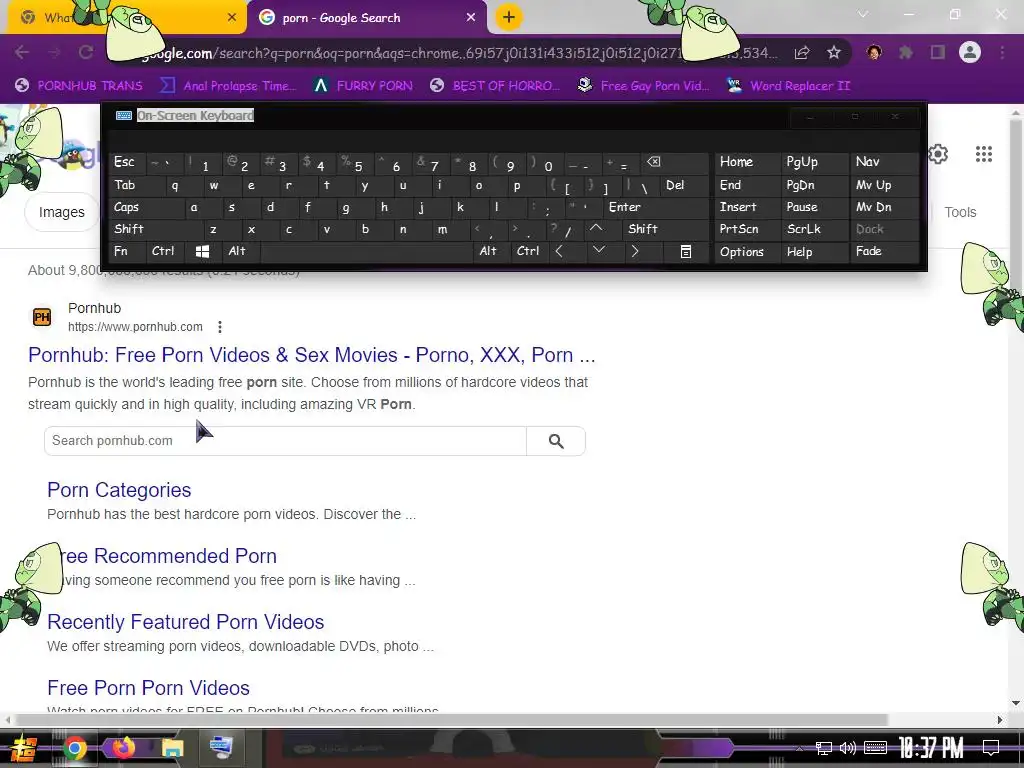Open the Start button on taskbar
The width and height of the screenshot is (1024, 768).
pyautogui.click(x=24, y=748)
